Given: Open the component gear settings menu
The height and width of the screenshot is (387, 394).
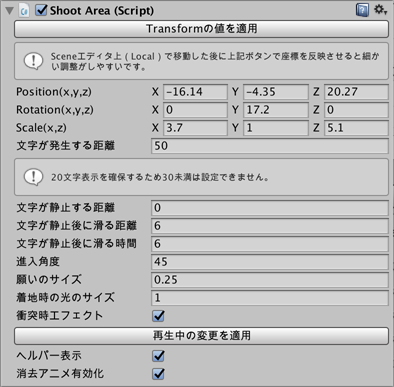Looking at the screenshot, I should pyautogui.click(x=380, y=10).
